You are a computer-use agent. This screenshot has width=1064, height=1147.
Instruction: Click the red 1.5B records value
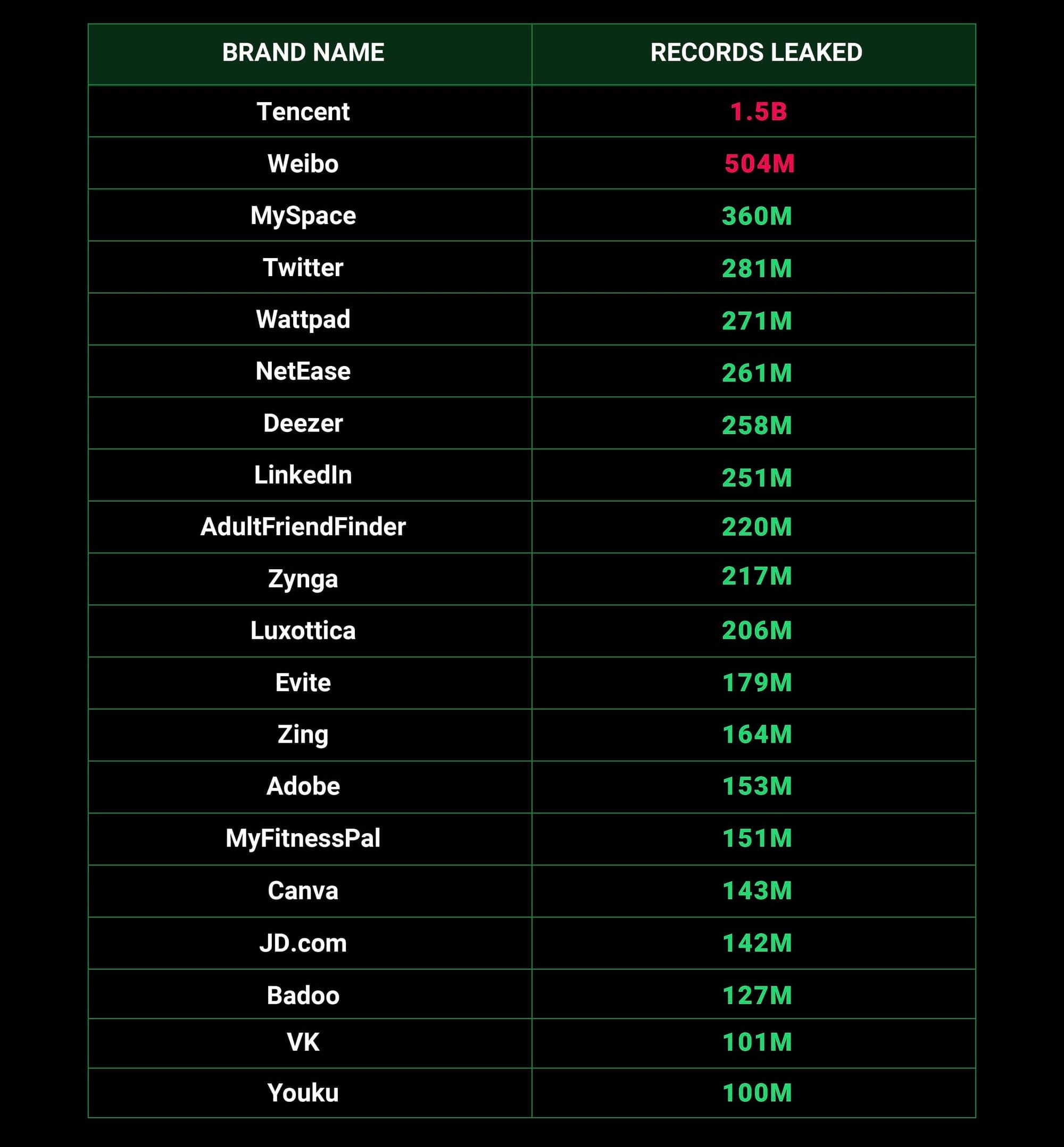pos(758,112)
